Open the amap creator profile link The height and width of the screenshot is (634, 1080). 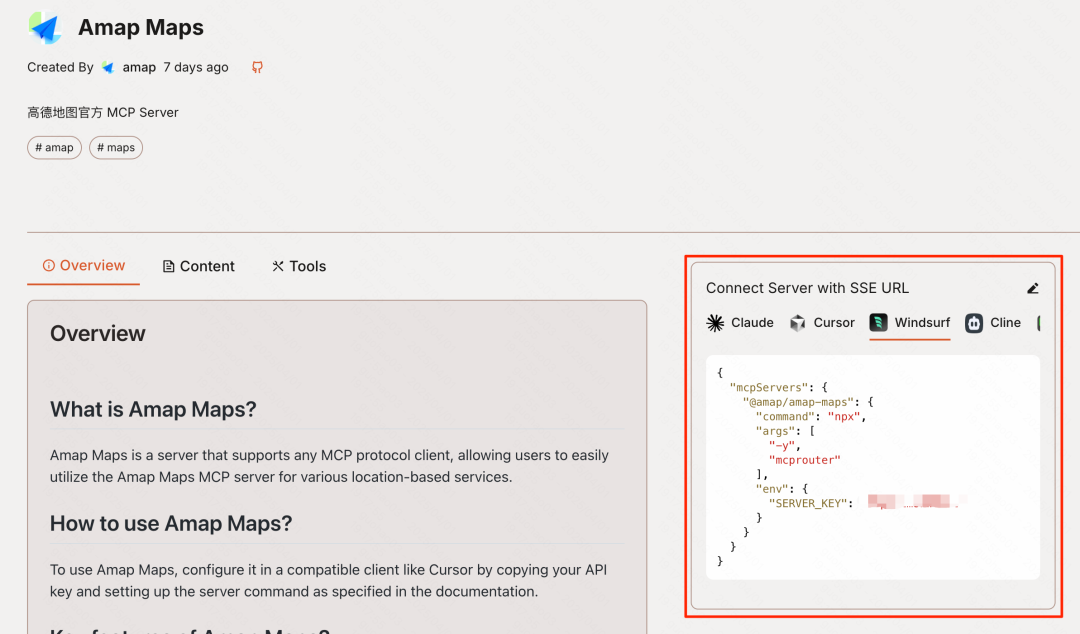139,68
